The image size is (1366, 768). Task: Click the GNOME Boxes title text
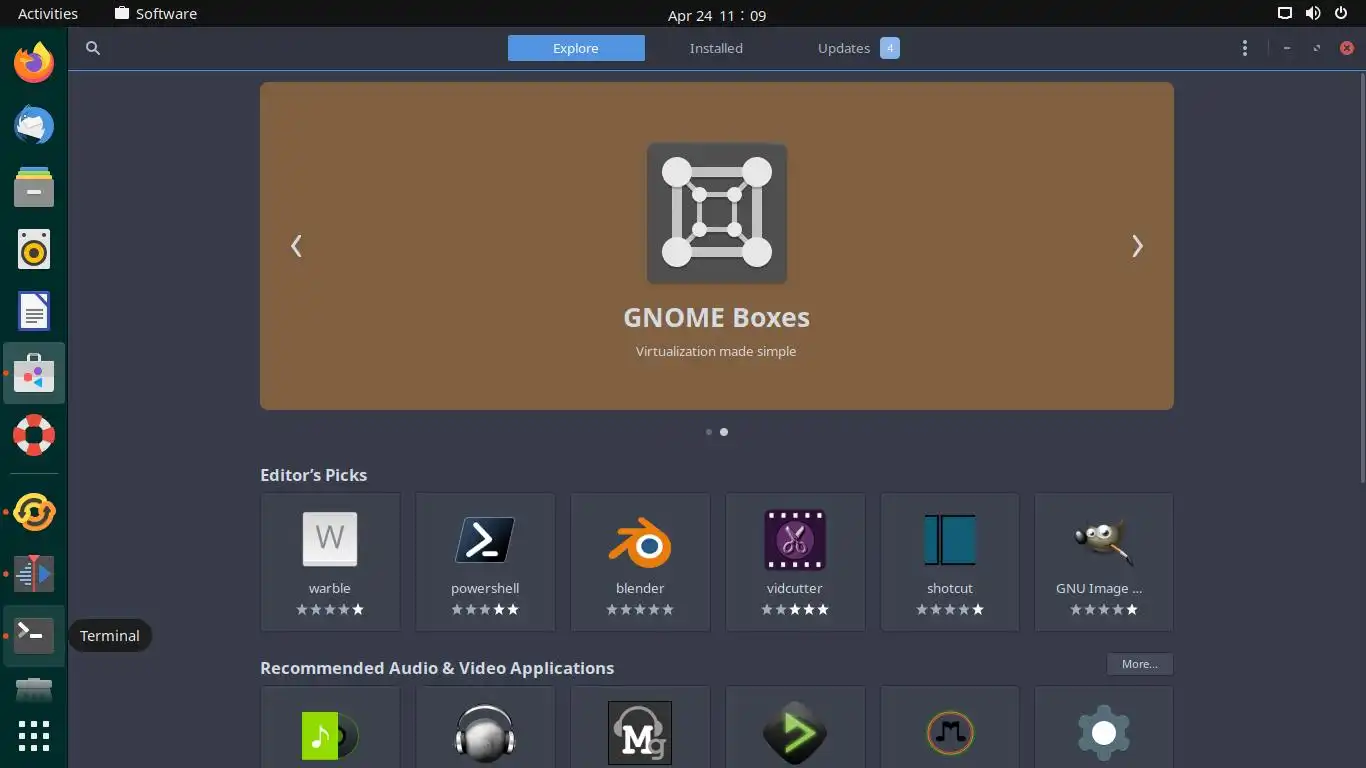pyautogui.click(x=717, y=318)
